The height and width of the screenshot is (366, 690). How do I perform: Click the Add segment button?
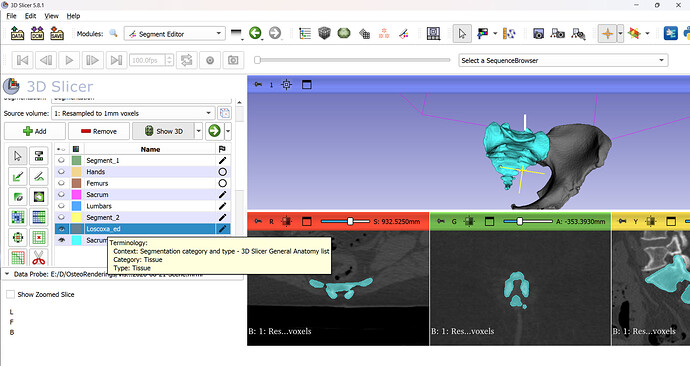click(35, 131)
